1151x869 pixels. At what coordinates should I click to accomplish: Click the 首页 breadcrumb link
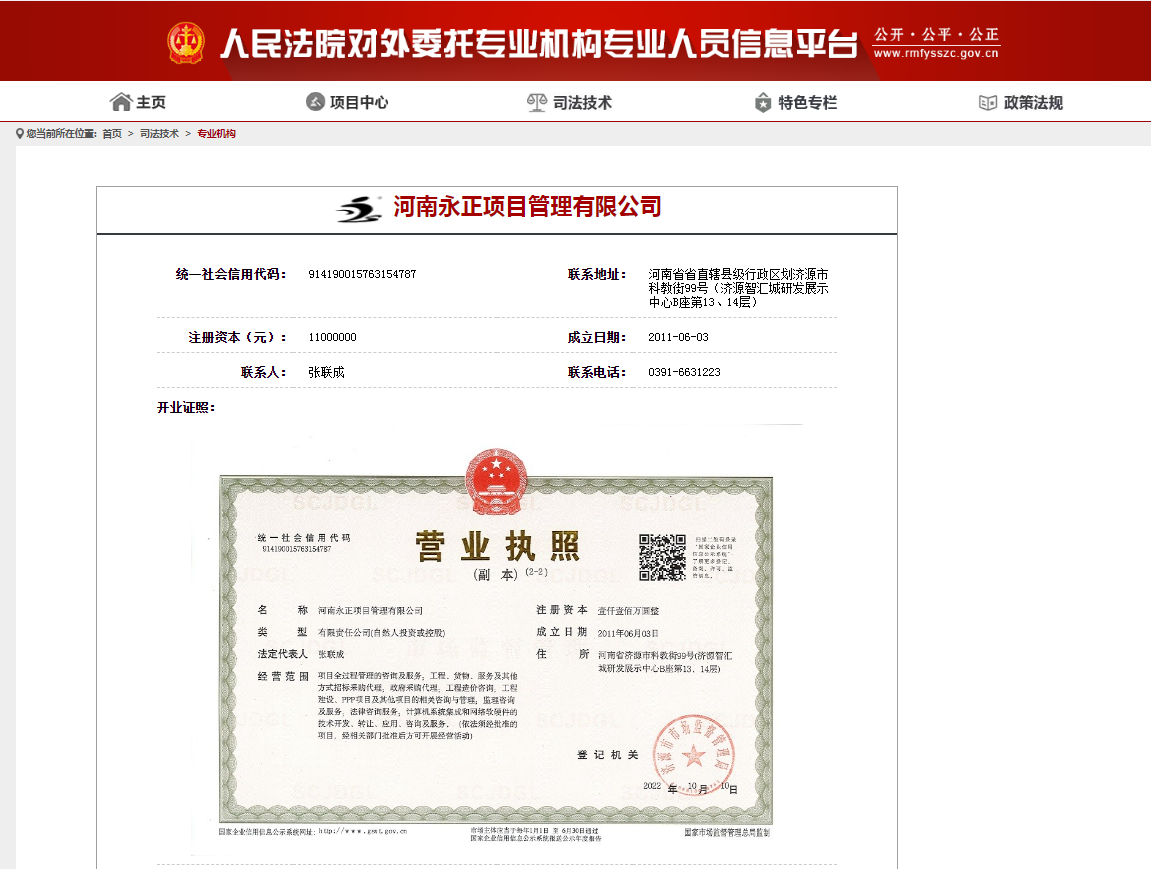[x=112, y=133]
